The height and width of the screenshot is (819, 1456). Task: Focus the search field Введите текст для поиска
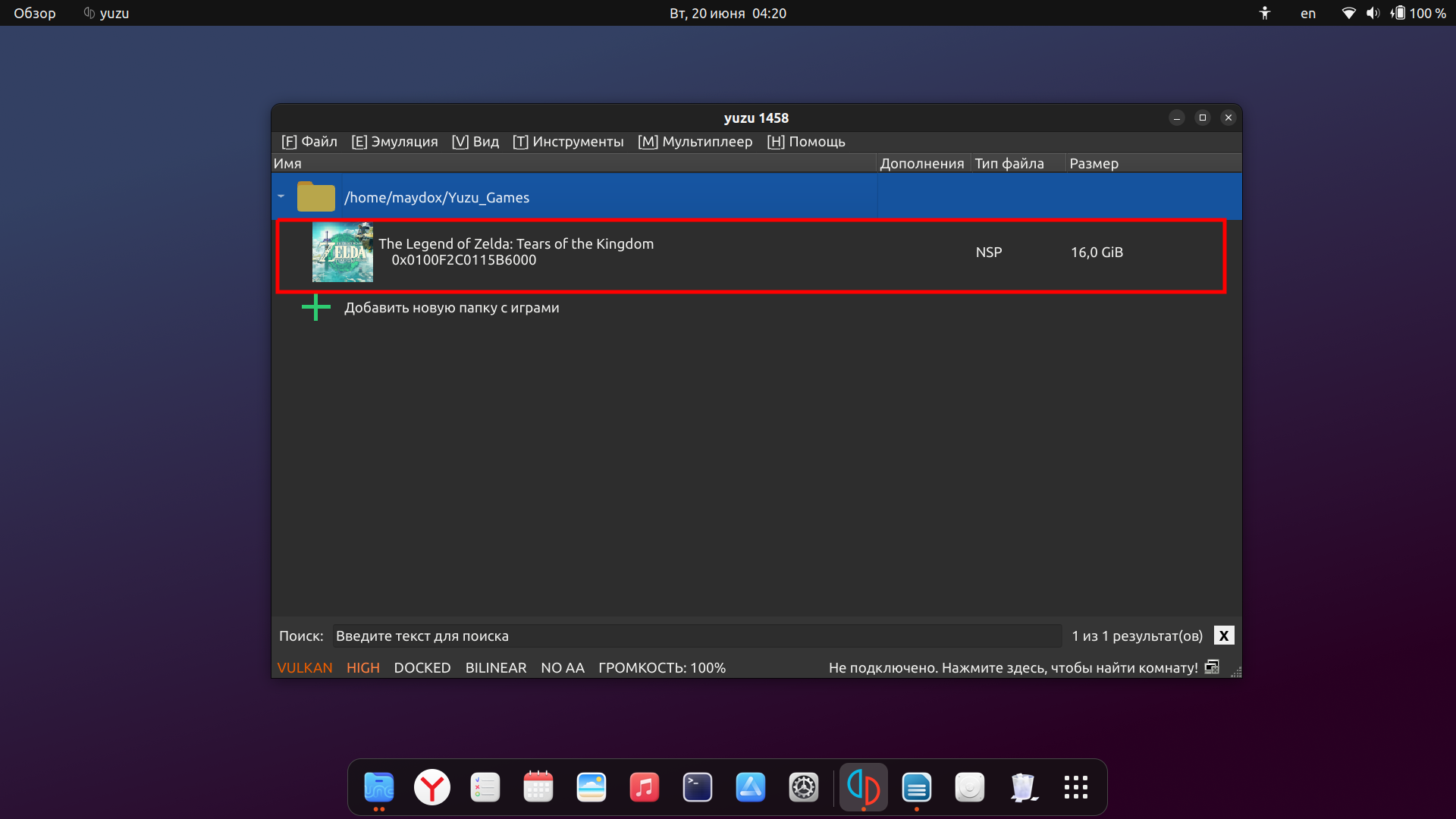pos(696,635)
